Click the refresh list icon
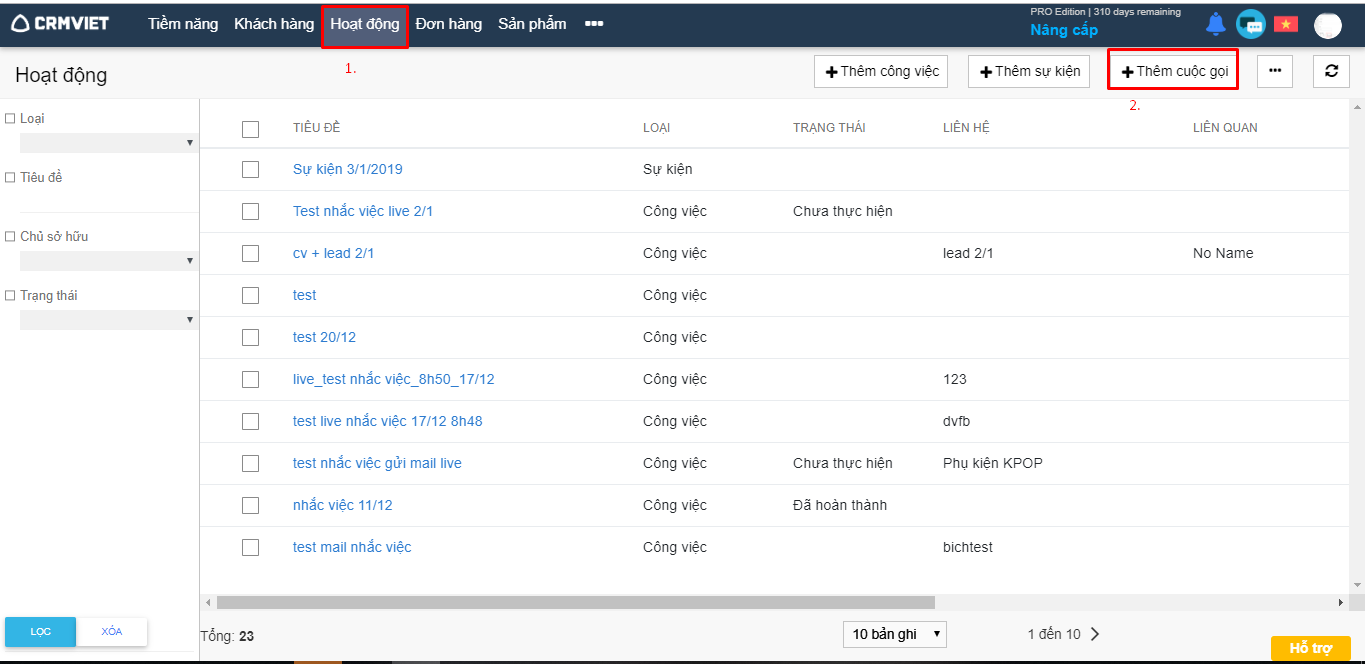Image resolution: width=1365 pixels, height=664 pixels. [x=1331, y=71]
